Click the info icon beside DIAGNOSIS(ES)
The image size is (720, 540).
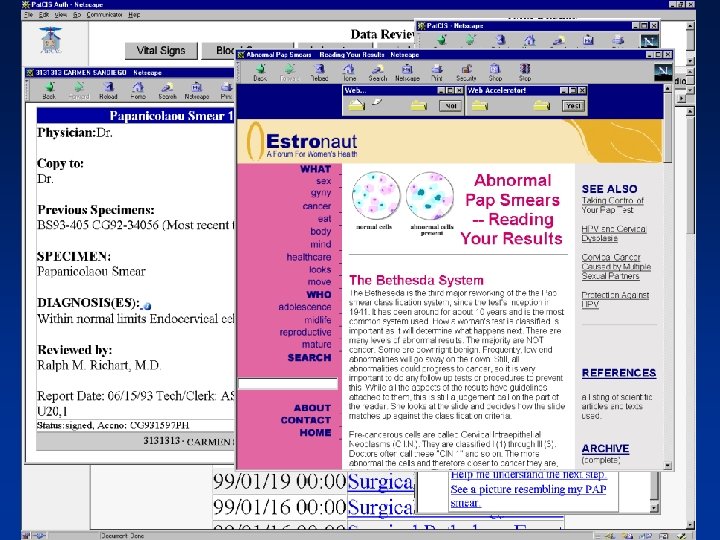coord(147,306)
